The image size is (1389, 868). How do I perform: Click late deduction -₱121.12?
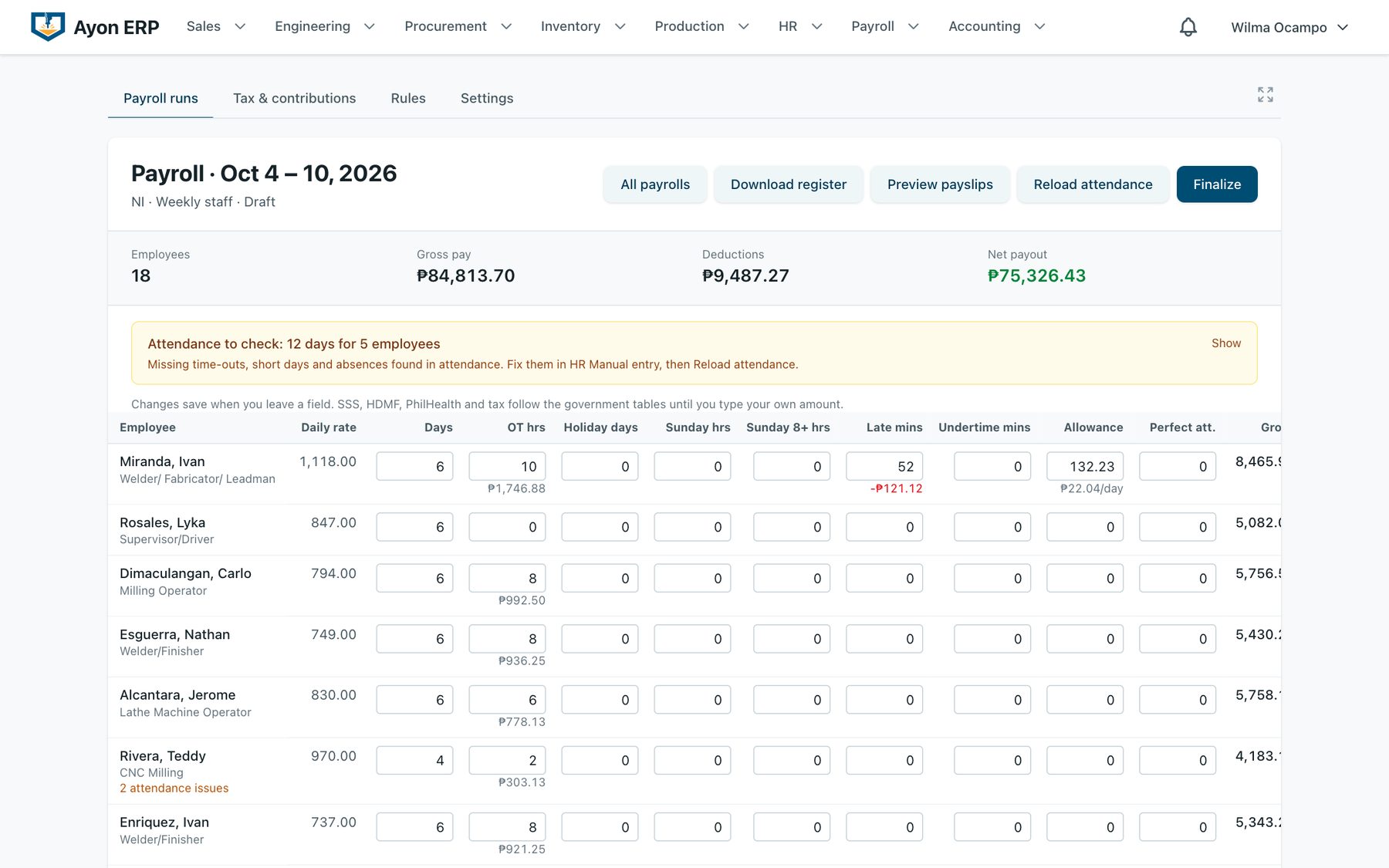[897, 488]
